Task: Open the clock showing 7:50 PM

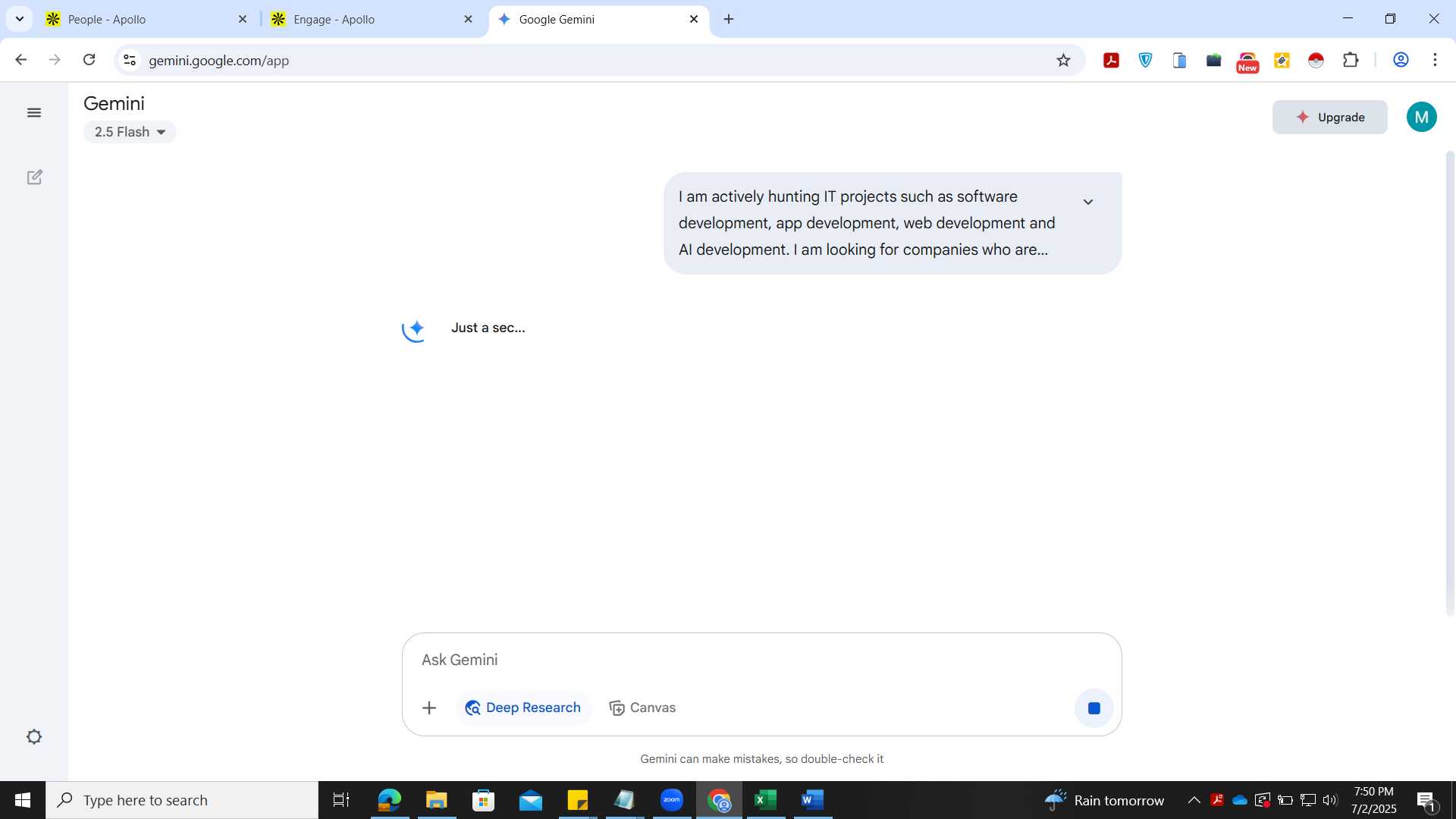Action: pyautogui.click(x=1373, y=800)
